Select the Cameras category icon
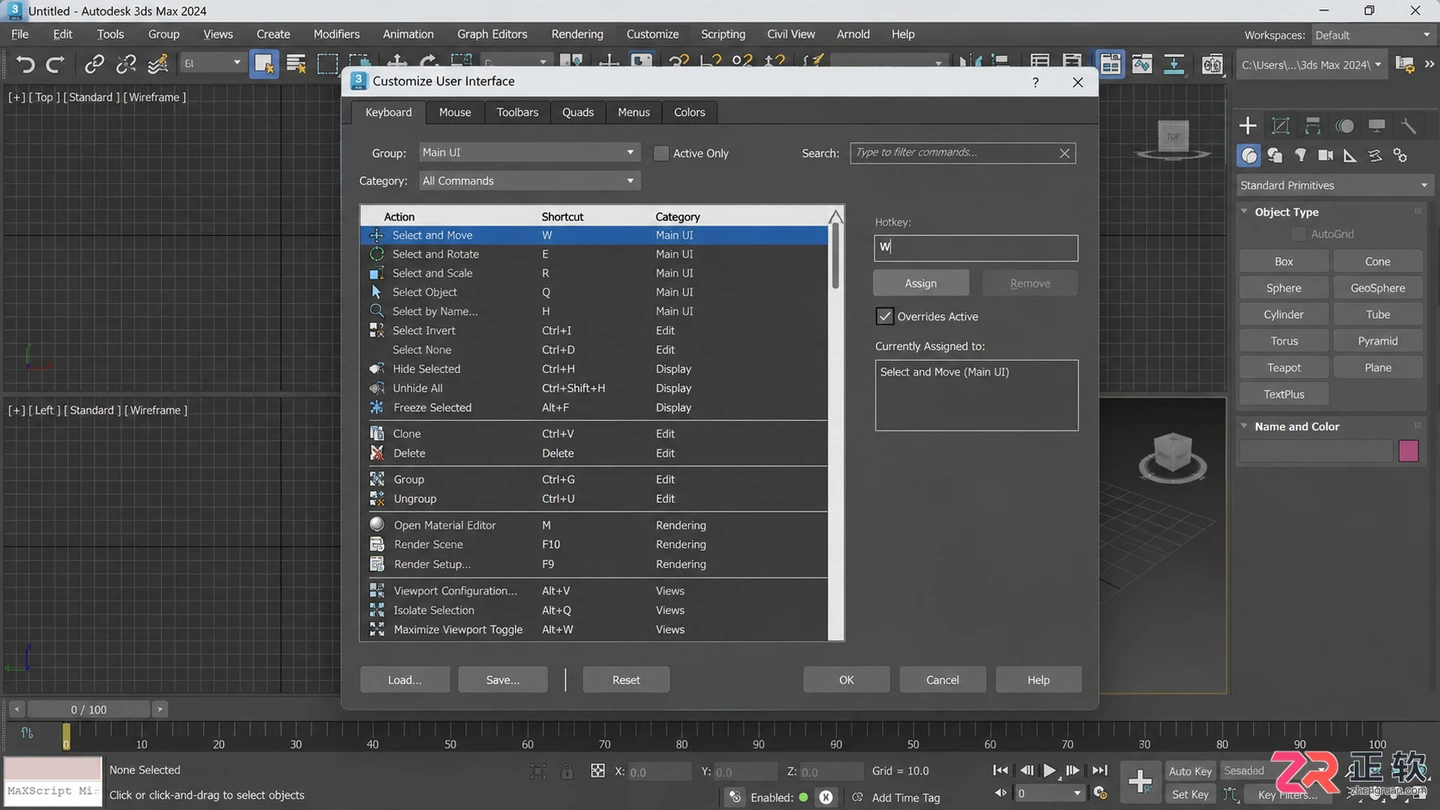The width and height of the screenshot is (1440, 810). (x=1325, y=155)
